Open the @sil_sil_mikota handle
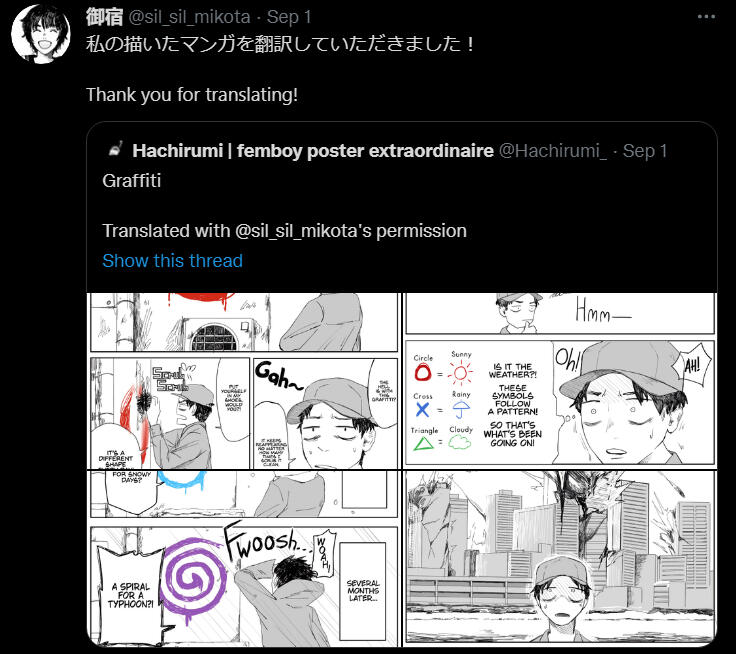 [x=190, y=17]
